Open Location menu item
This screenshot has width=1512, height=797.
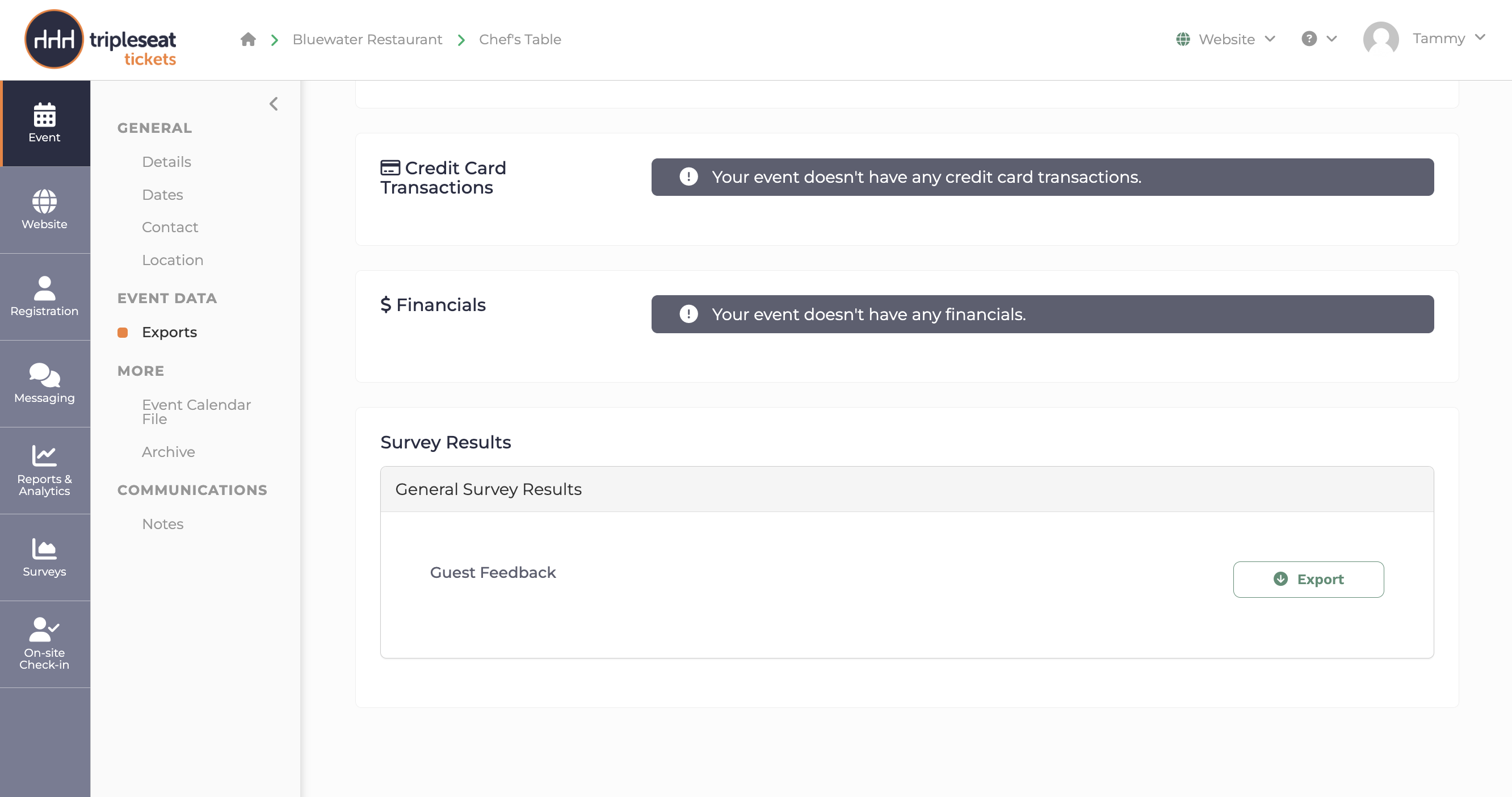tap(173, 260)
